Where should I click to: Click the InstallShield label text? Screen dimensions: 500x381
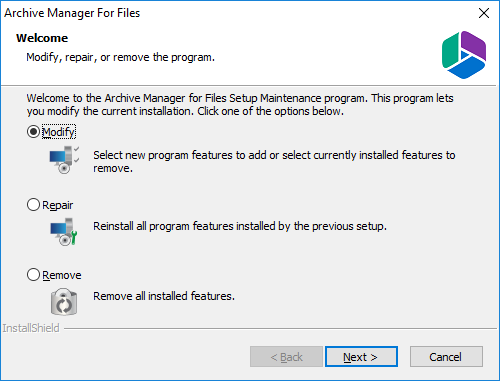click(31, 328)
